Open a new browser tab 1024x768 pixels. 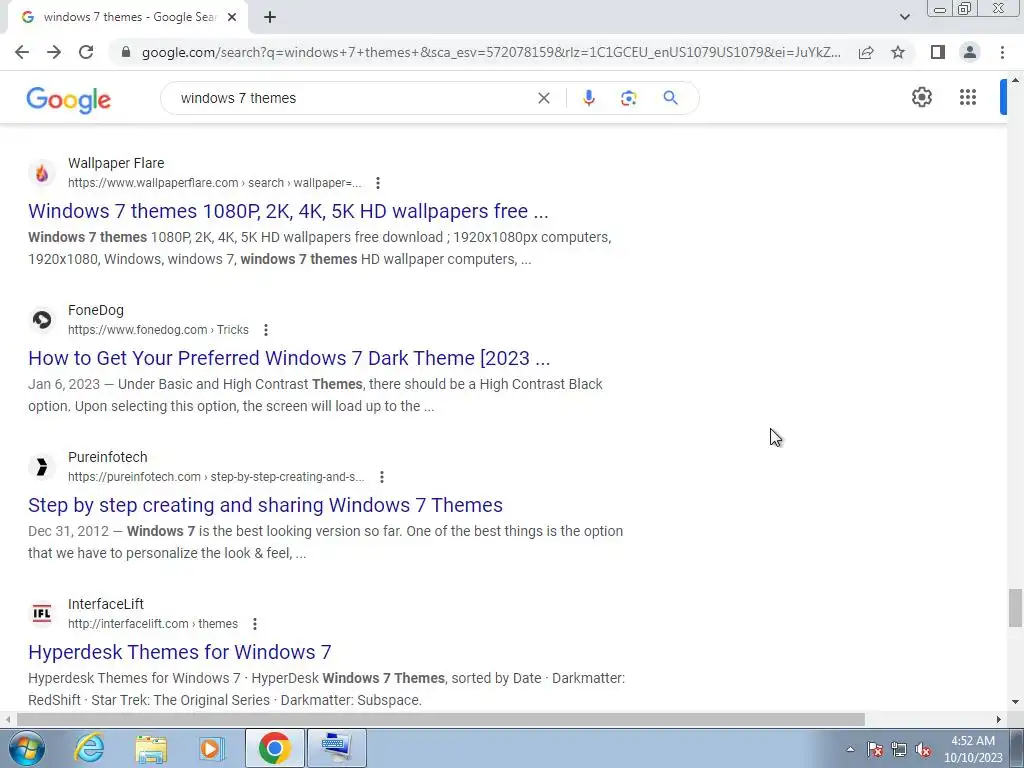[x=270, y=18]
